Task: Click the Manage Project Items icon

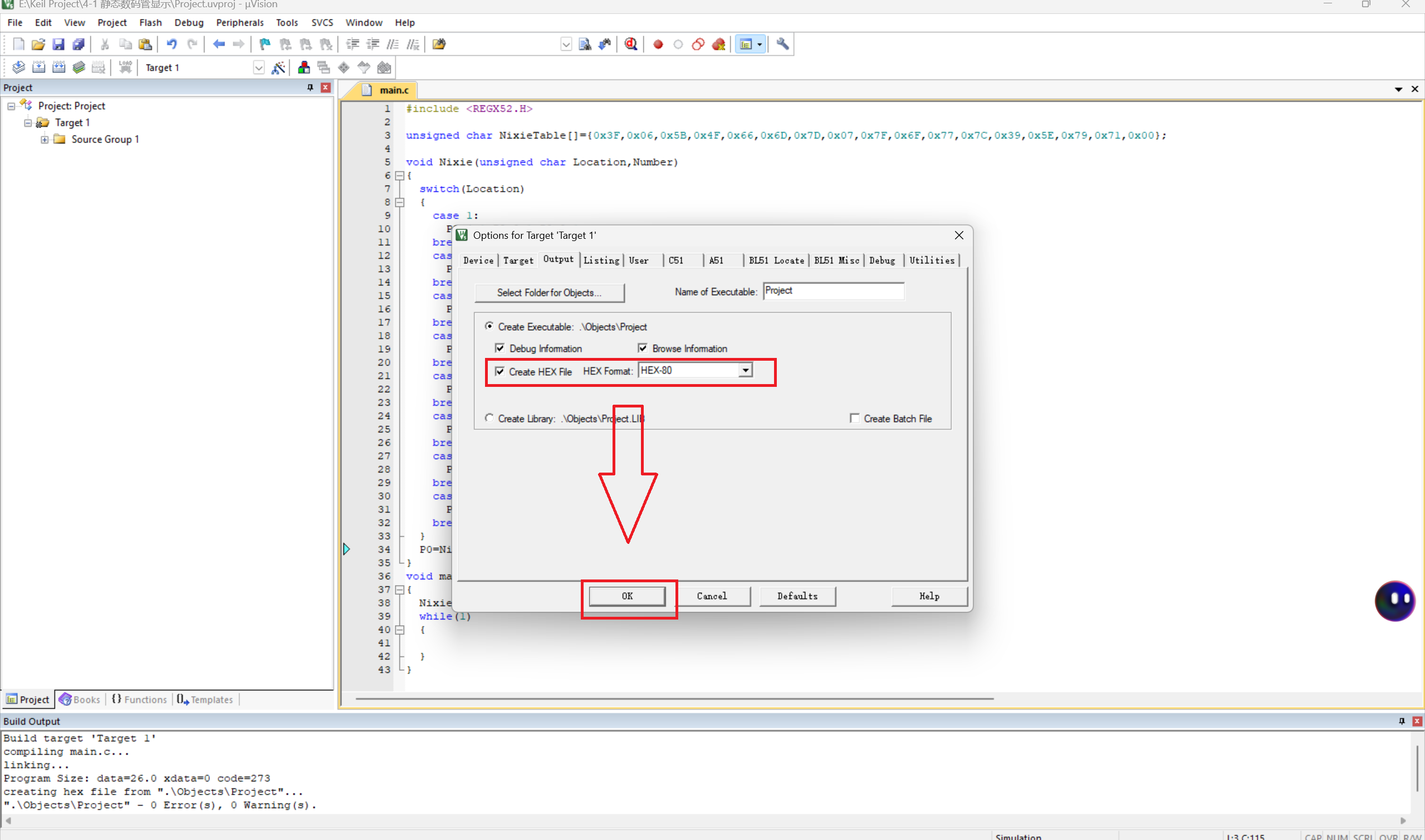Action: [303, 68]
